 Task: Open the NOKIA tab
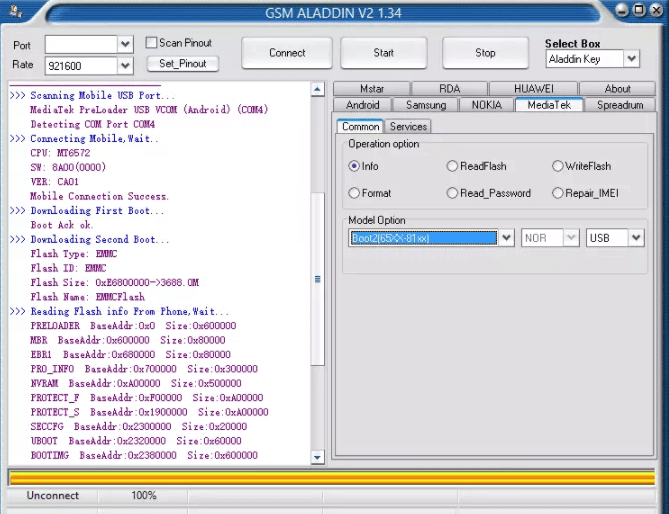[x=486, y=105]
